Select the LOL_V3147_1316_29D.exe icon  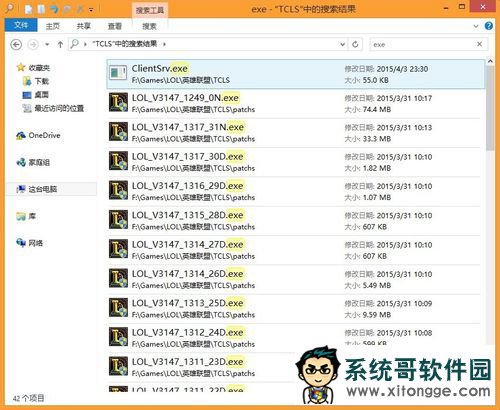(x=118, y=190)
